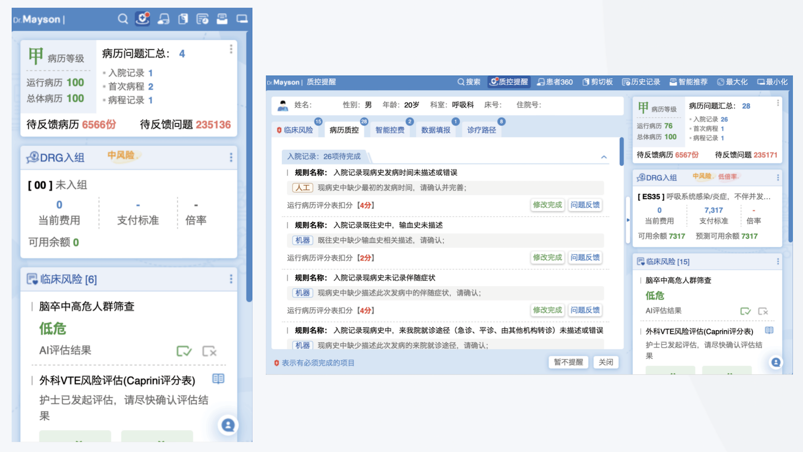Click the 暂不提醒 button

[568, 363]
